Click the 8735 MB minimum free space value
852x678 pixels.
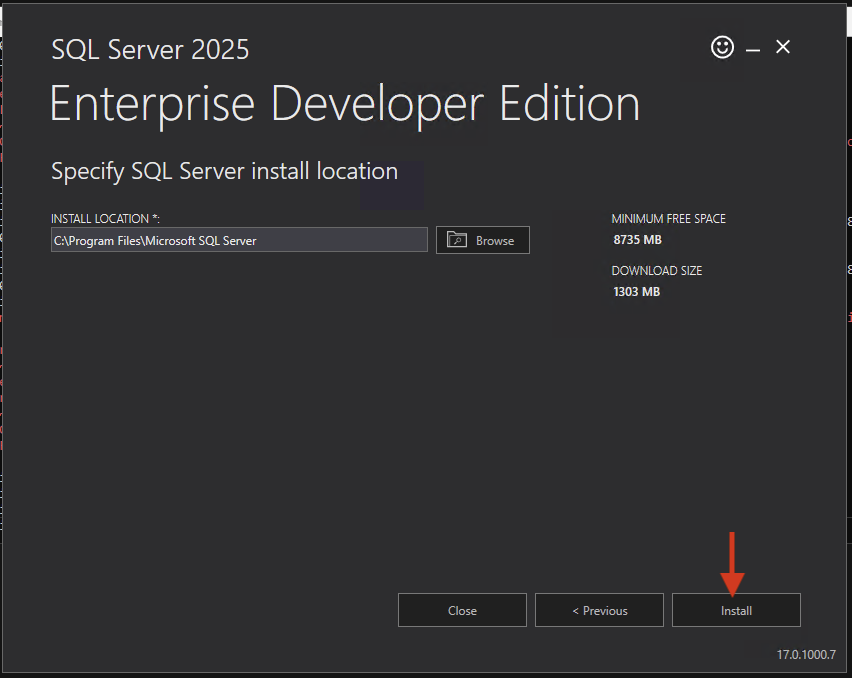[x=637, y=240]
